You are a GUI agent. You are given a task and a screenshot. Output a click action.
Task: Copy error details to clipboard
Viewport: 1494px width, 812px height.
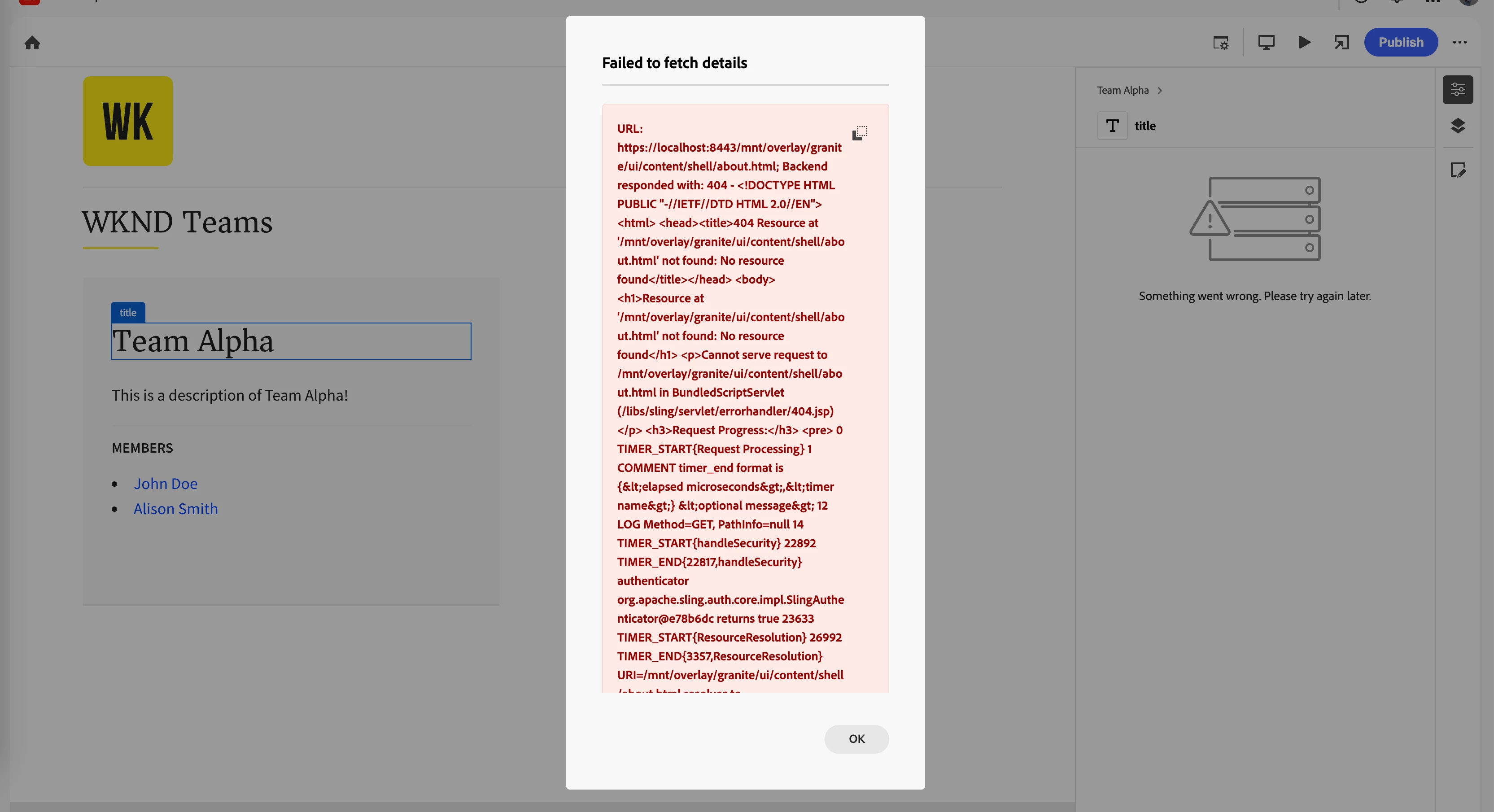(859, 133)
